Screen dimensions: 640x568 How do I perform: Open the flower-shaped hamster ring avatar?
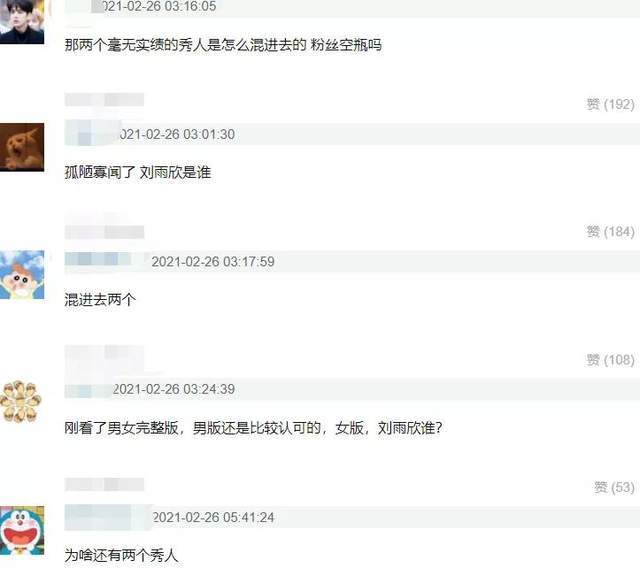click(21, 402)
